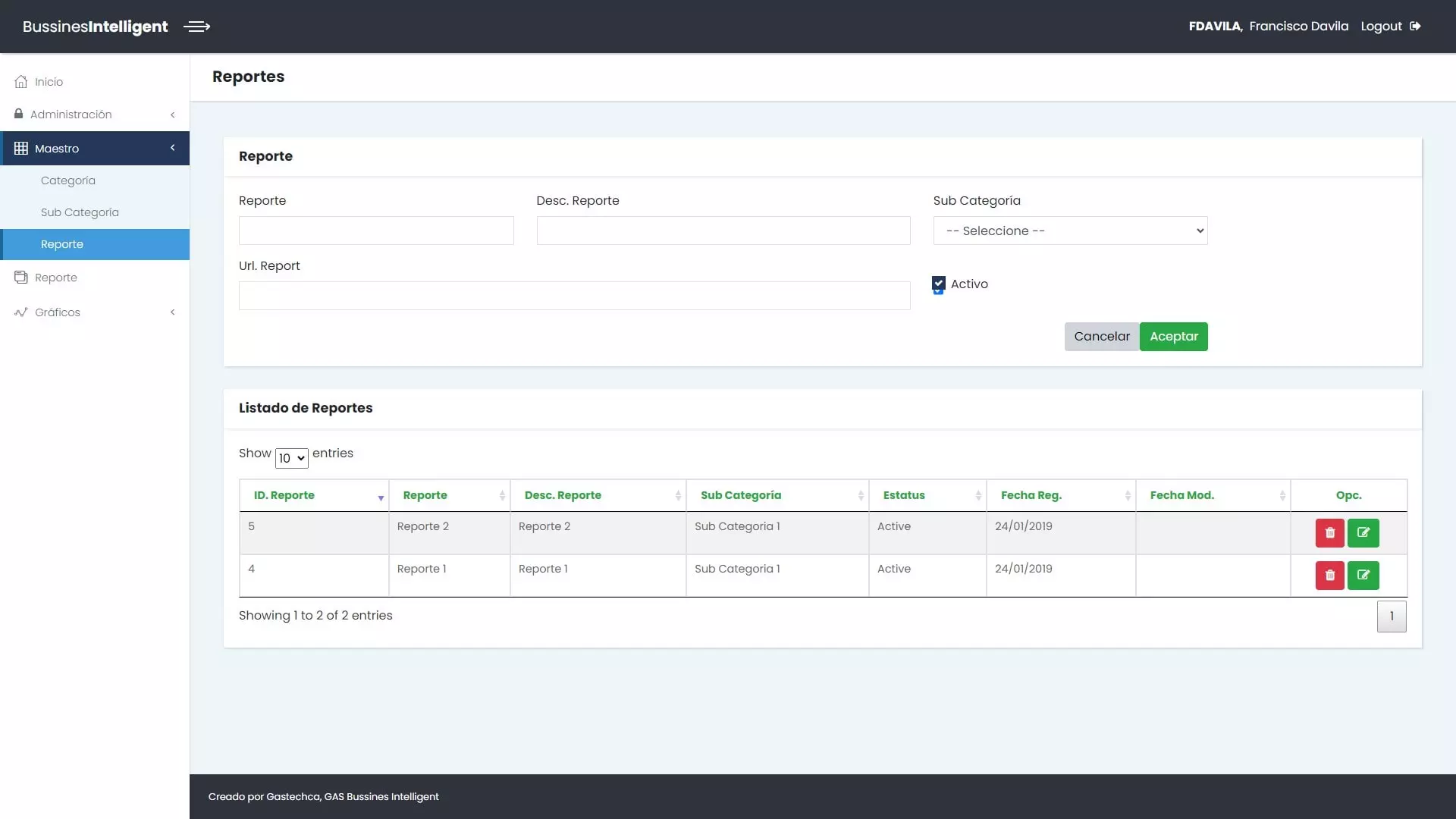The width and height of the screenshot is (1456, 819).
Task: Go to Categoría submenu item
Action: coord(95,180)
